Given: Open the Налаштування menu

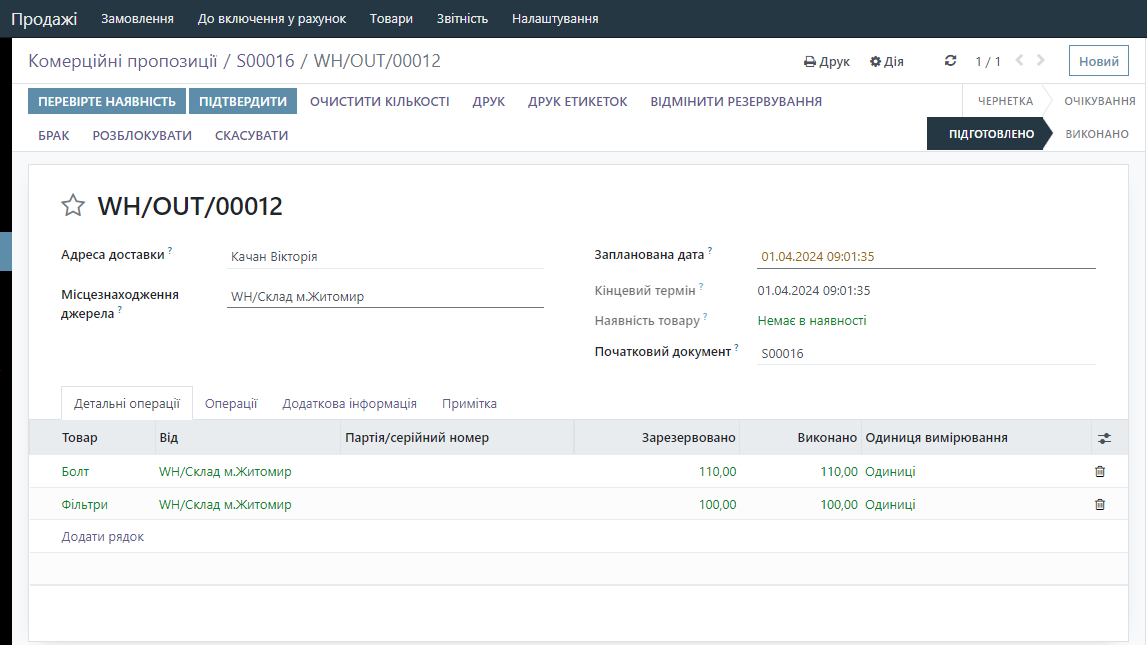Looking at the screenshot, I should [x=555, y=19].
